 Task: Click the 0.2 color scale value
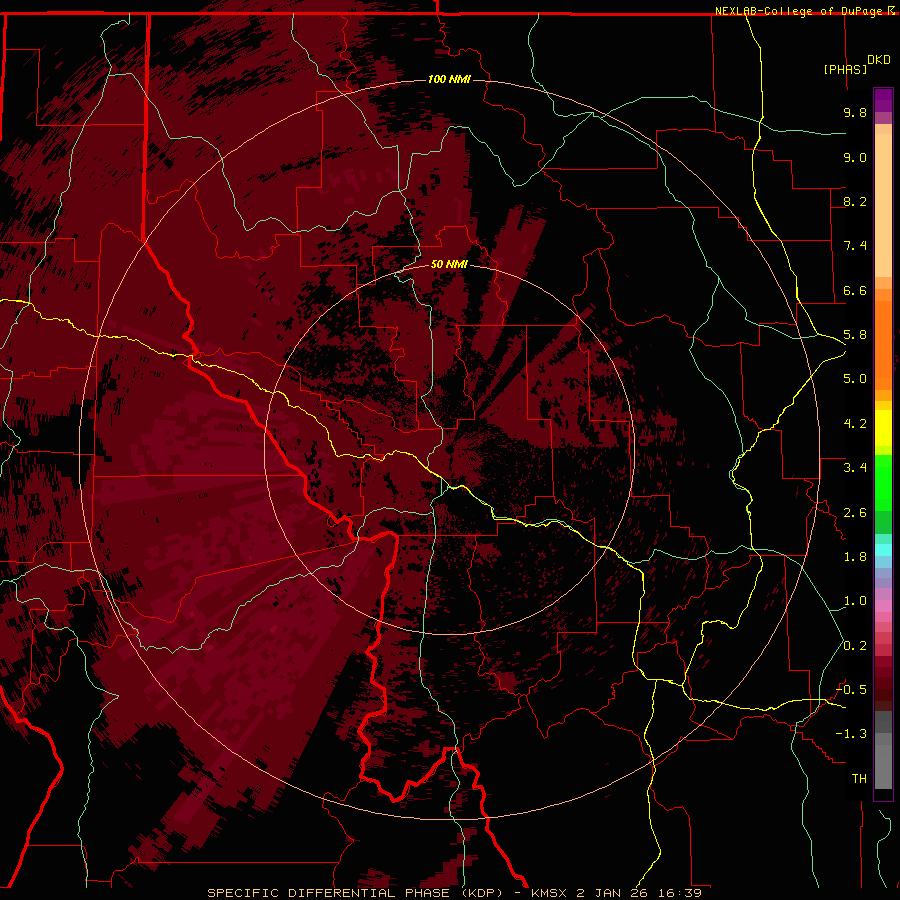pos(855,646)
